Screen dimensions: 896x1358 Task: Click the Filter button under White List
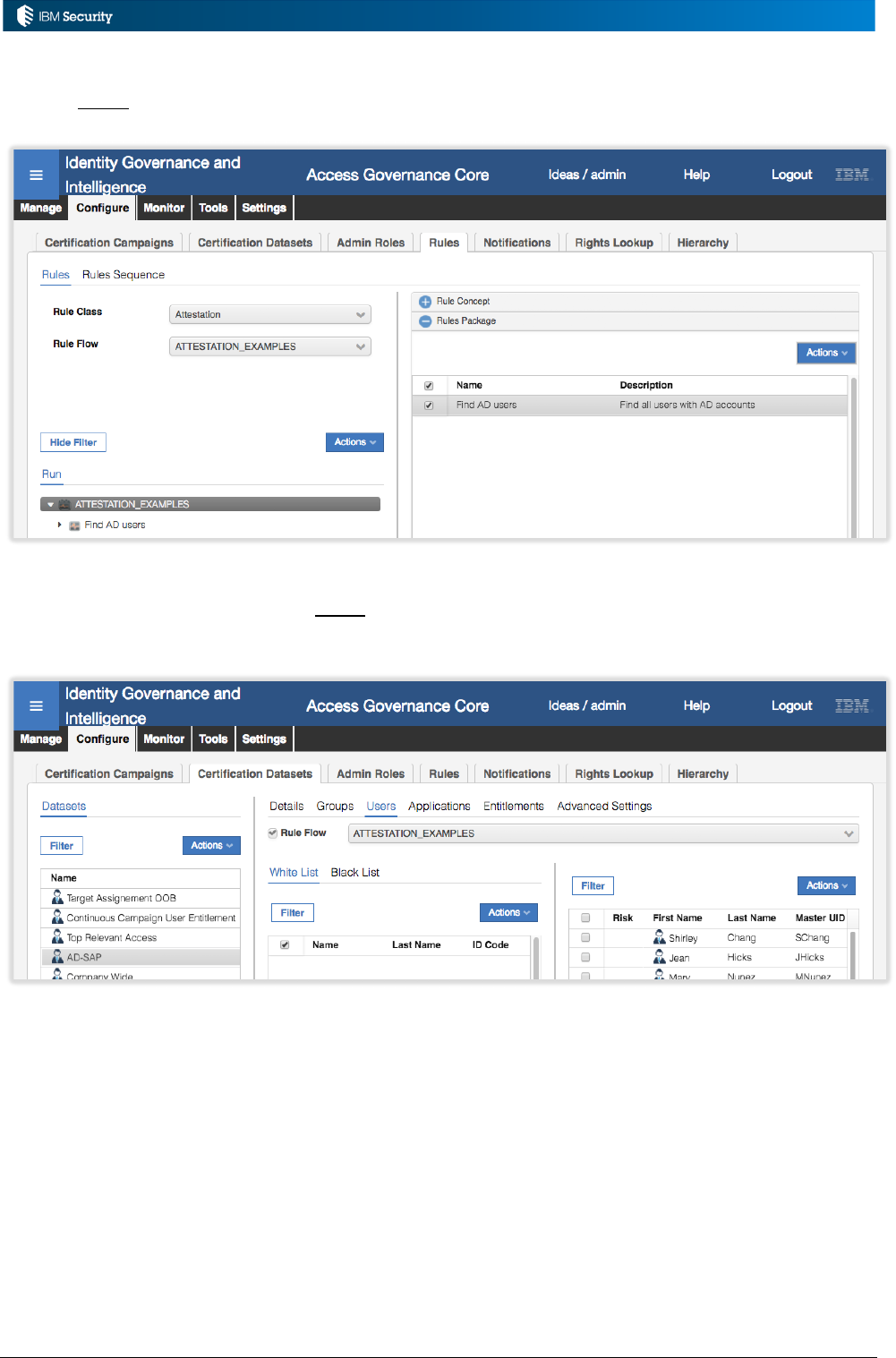pyautogui.click(x=293, y=913)
